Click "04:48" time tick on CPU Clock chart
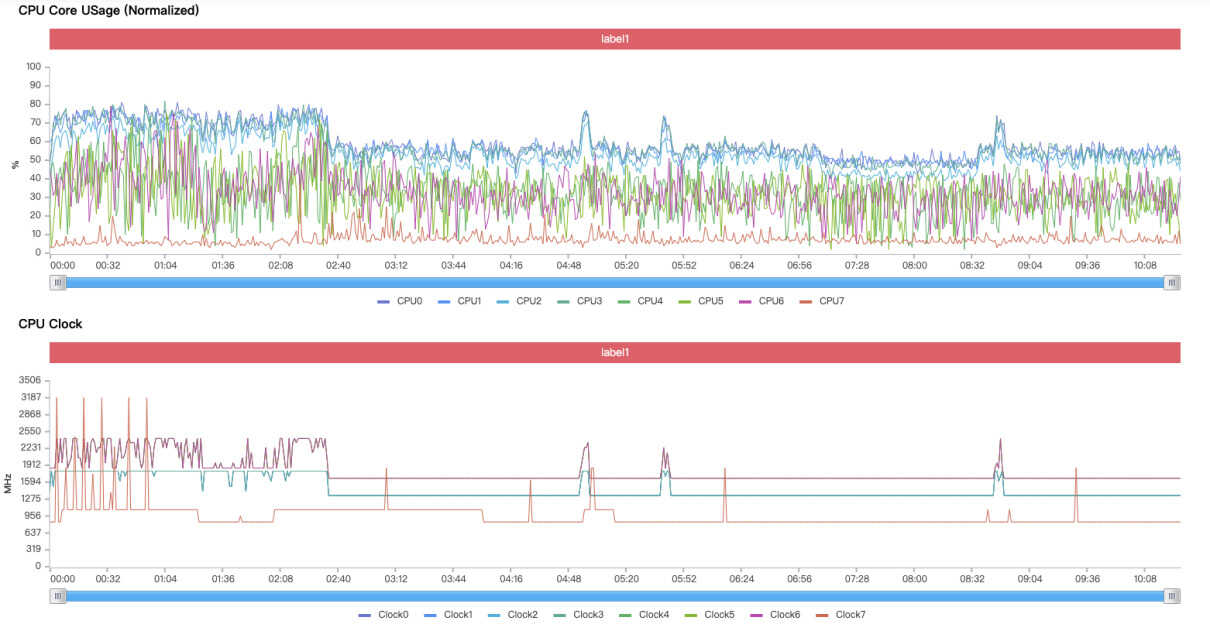The height and width of the screenshot is (631, 1210). [569, 578]
